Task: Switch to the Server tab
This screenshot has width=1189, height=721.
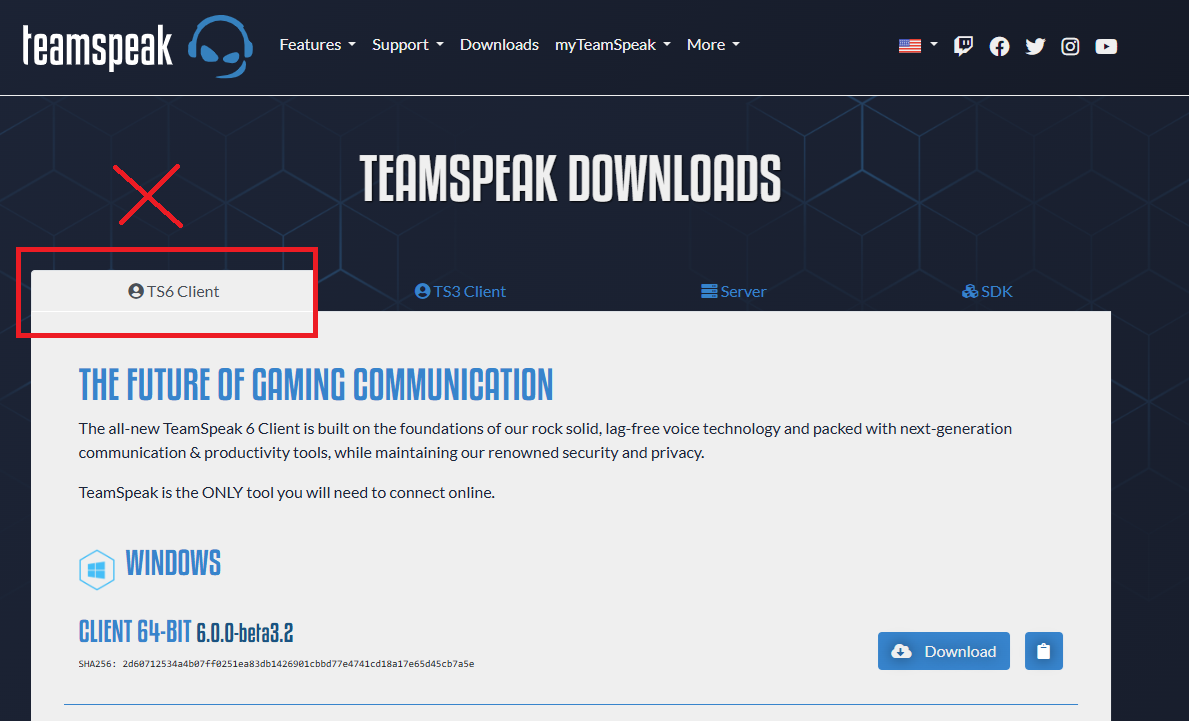Action: tap(733, 291)
